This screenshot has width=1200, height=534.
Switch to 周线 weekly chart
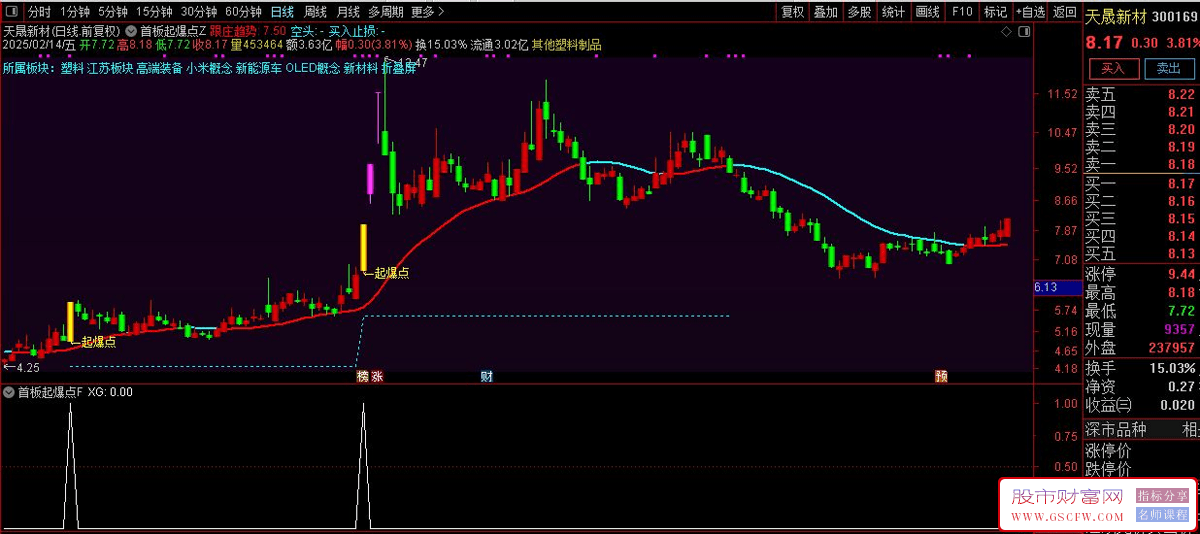(x=315, y=12)
